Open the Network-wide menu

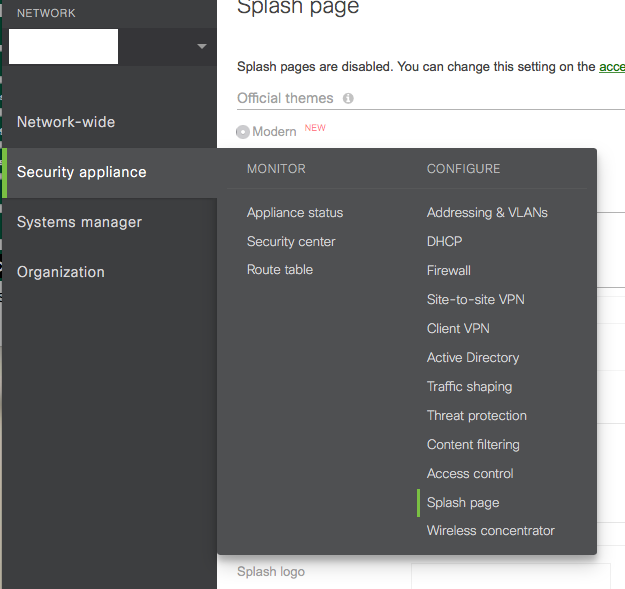pos(66,122)
